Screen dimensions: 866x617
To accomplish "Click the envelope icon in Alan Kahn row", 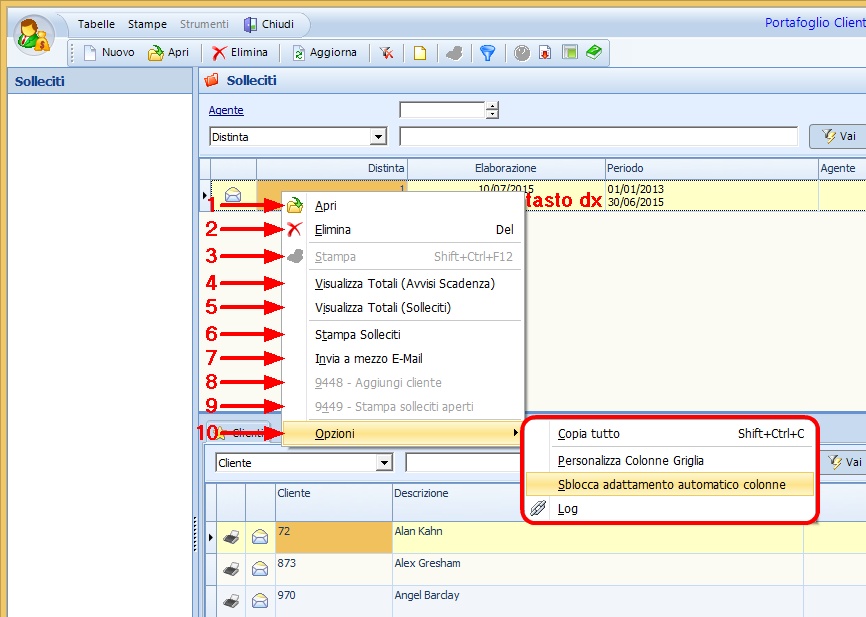I will tap(260, 538).
